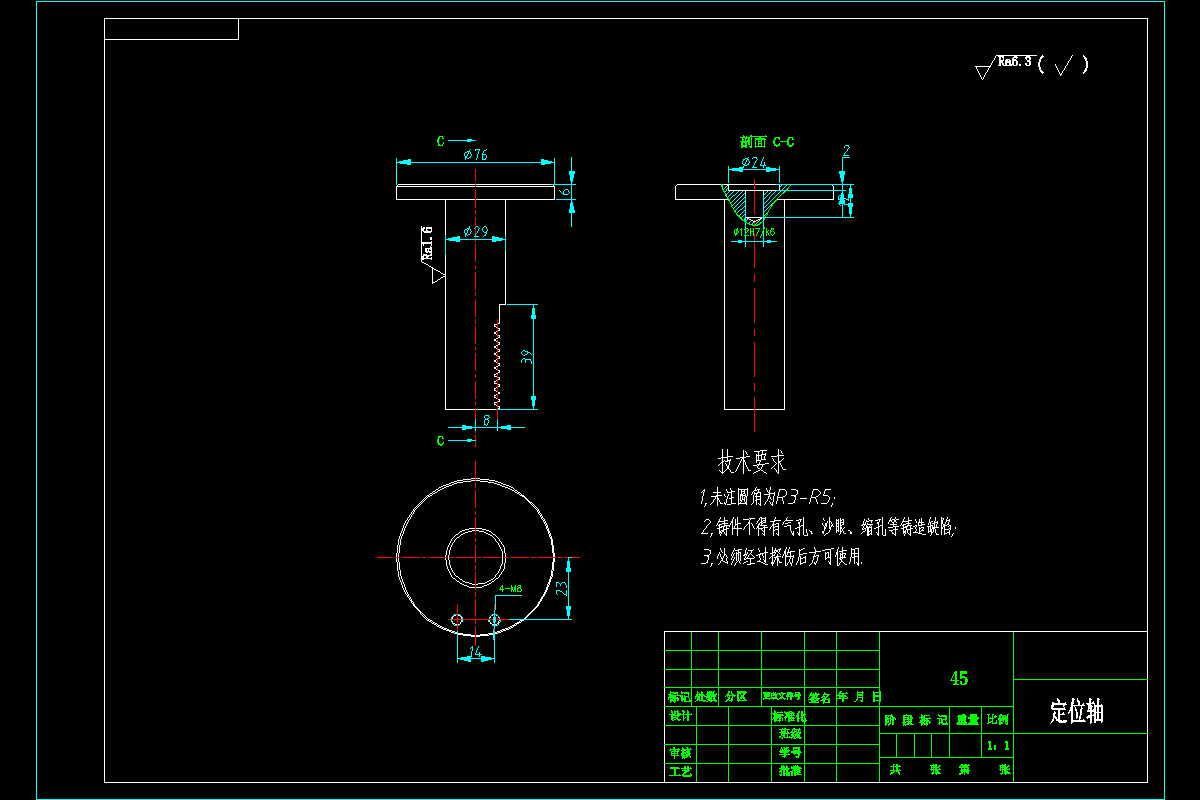Select the 处数 title block cell
The height and width of the screenshot is (800, 1200).
(706, 697)
